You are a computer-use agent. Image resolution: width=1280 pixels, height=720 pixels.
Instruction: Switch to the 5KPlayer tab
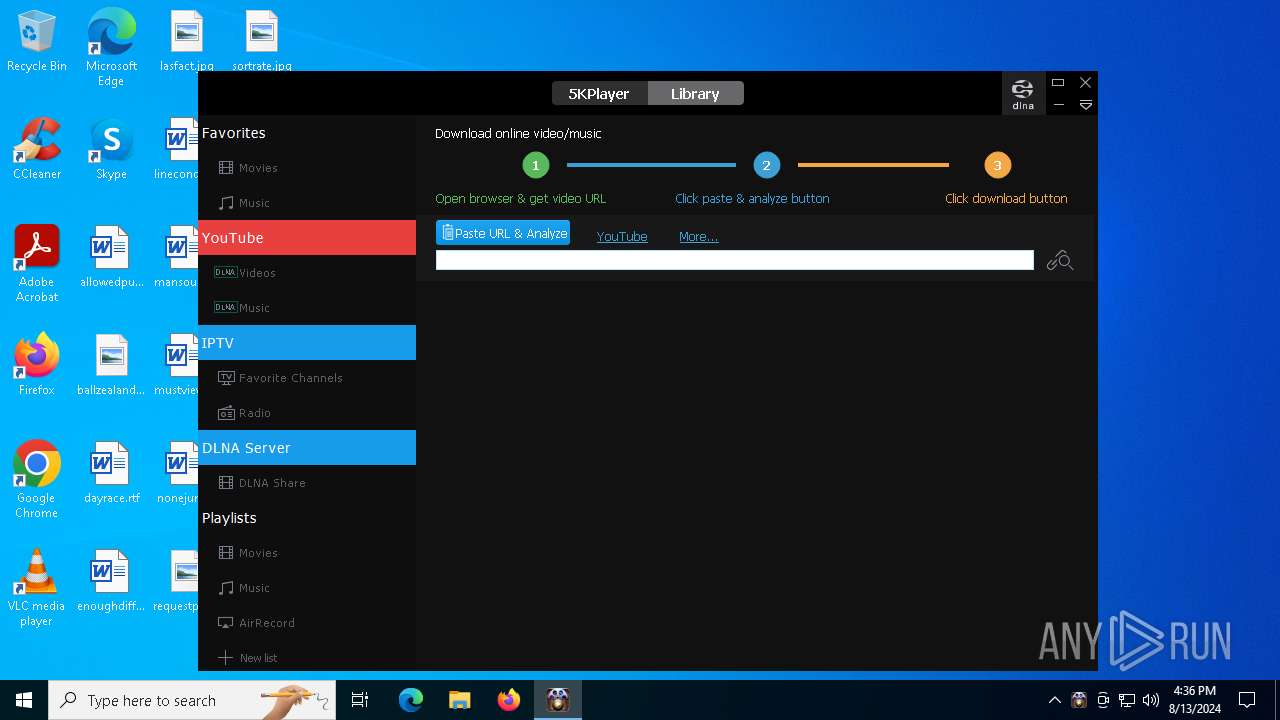[599, 93]
